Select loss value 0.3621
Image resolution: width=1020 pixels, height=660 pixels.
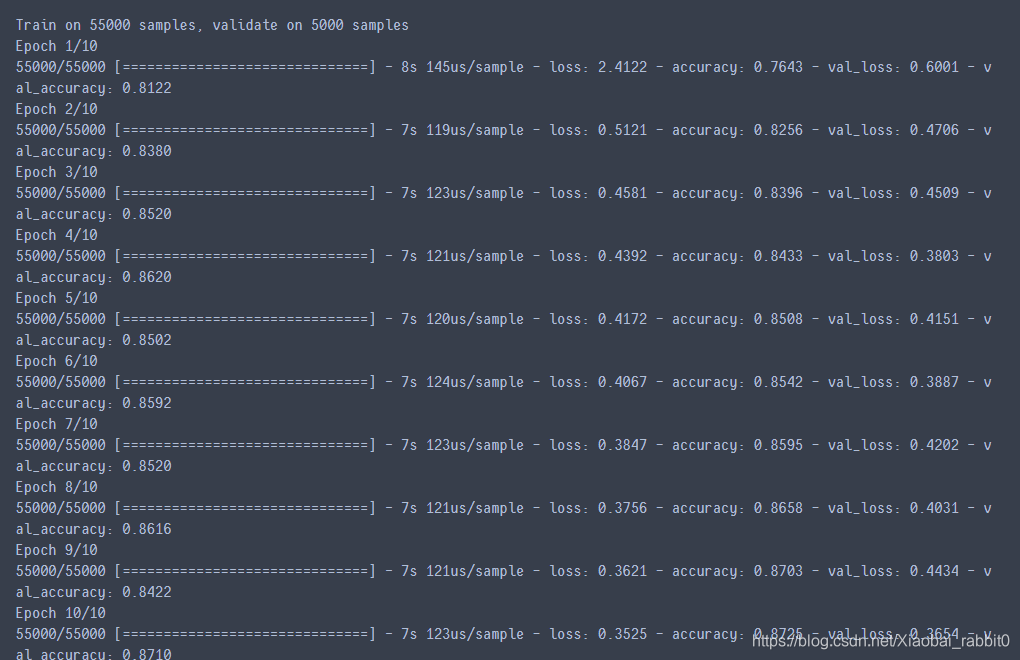tap(623, 572)
